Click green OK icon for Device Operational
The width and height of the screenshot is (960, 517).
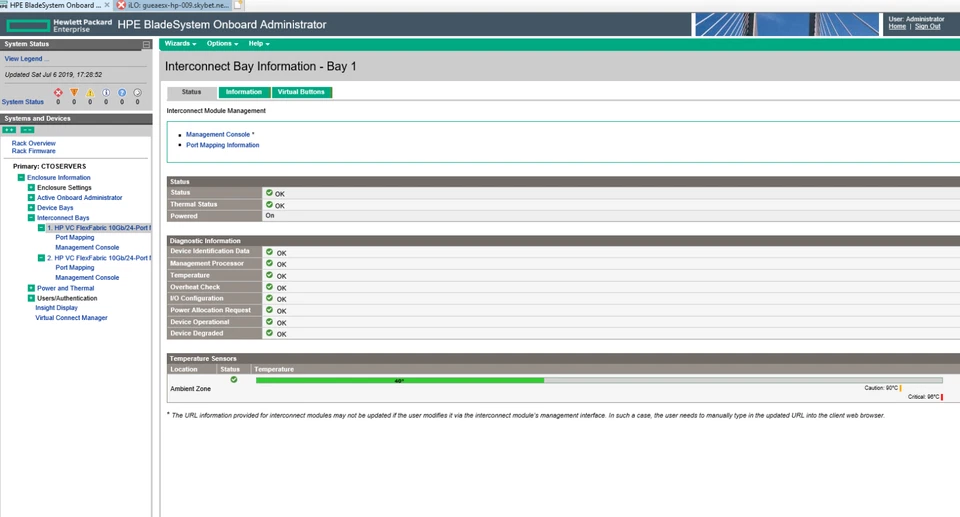pos(269,322)
